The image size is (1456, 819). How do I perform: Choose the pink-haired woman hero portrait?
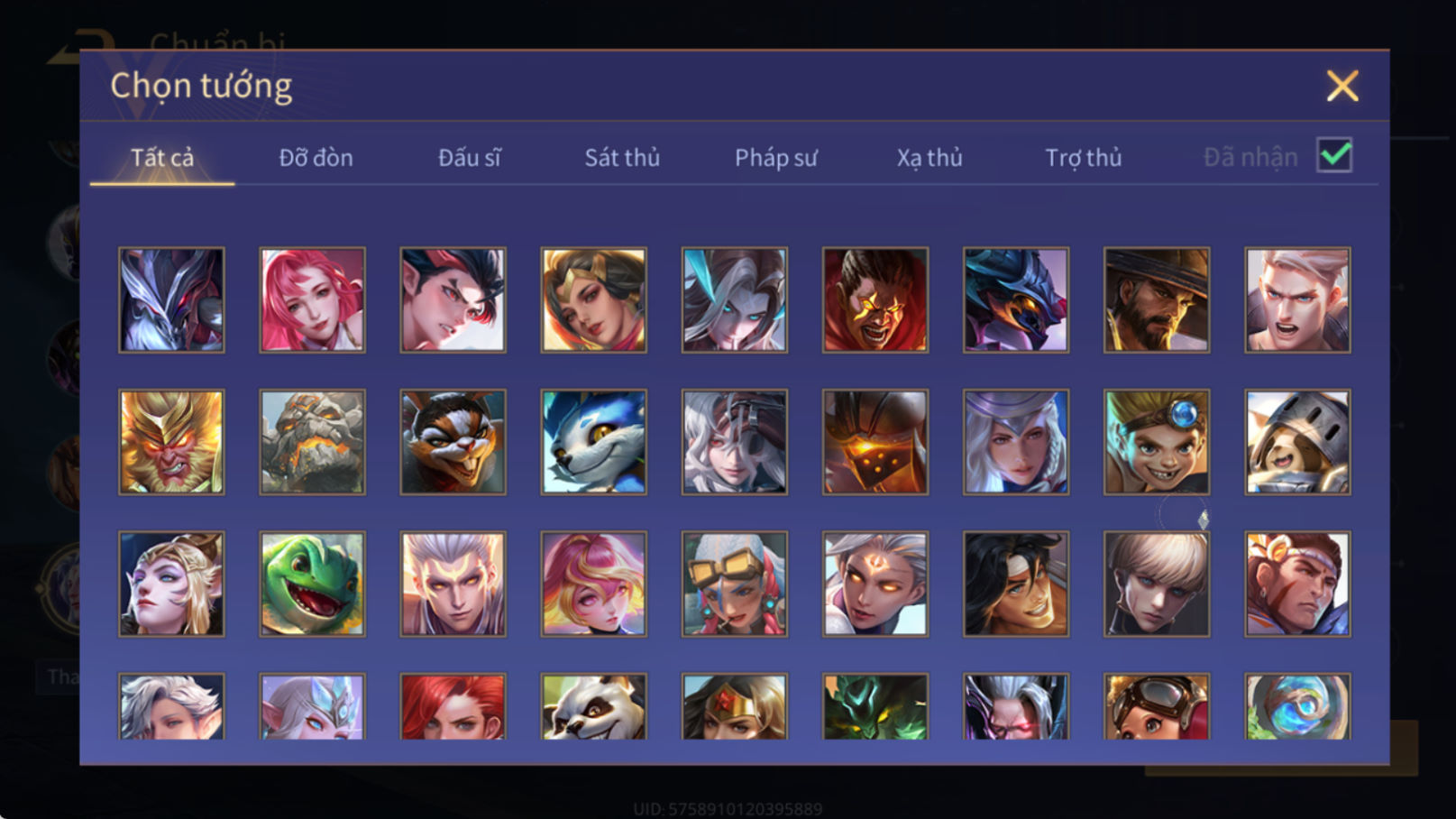tap(312, 299)
